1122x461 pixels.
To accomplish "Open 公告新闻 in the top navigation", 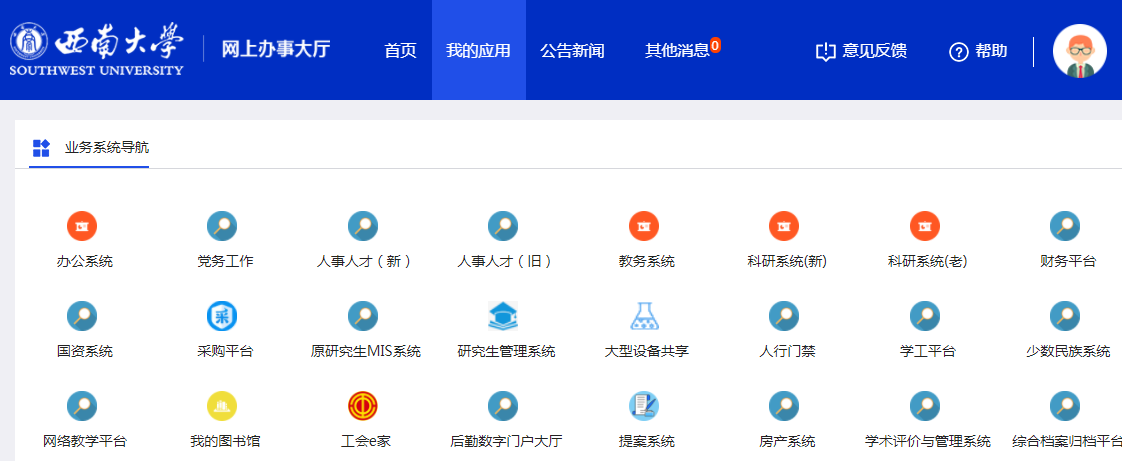I will point(572,51).
